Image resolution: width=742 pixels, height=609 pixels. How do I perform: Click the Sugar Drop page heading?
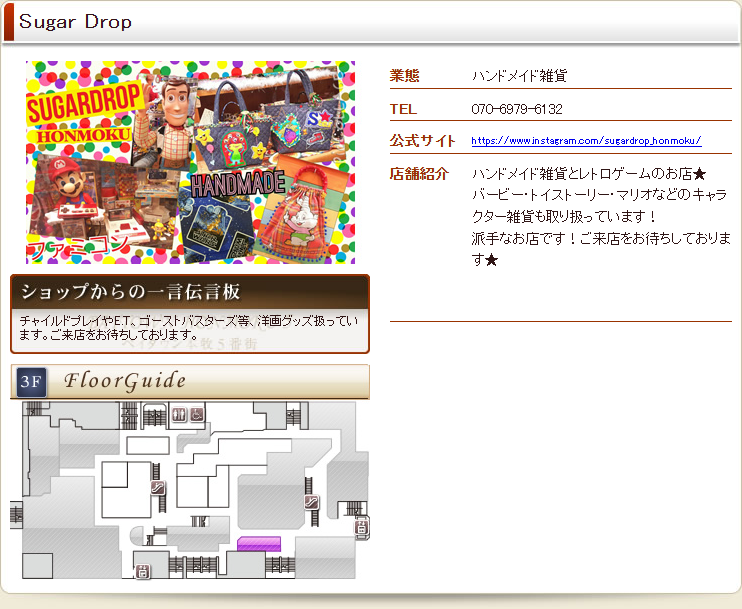click(x=76, y=22)
